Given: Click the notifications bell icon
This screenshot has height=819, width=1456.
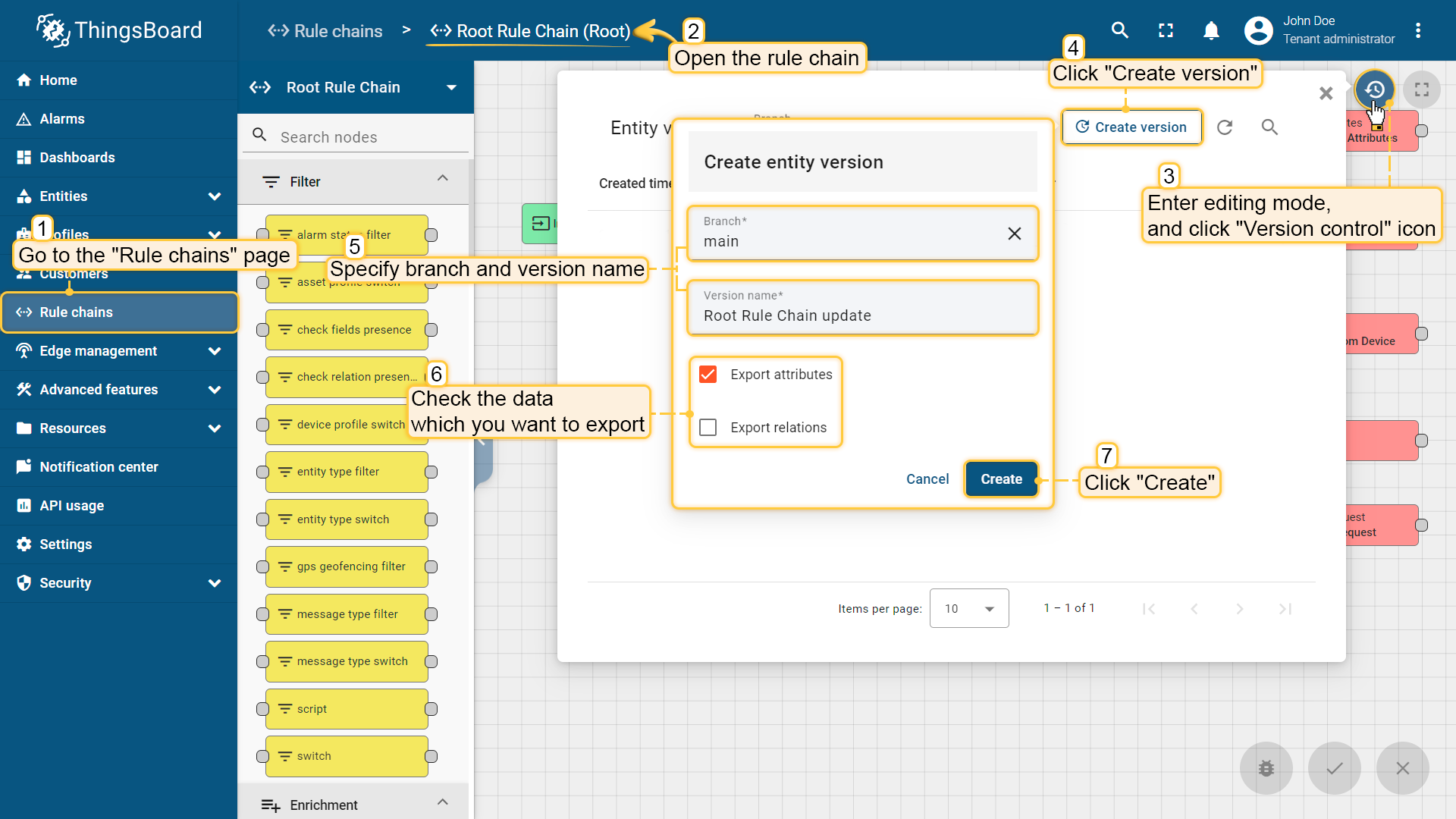Looking at the screenshot, I should pos(1211,30).
